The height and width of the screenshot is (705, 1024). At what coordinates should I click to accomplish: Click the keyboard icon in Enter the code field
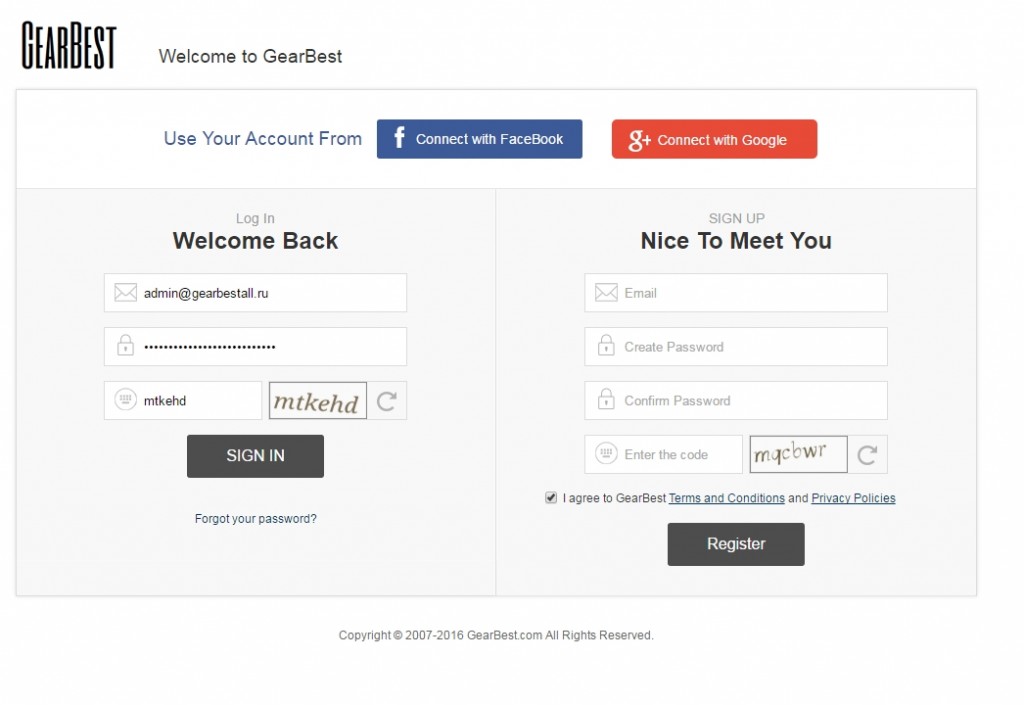coord(606,452)
